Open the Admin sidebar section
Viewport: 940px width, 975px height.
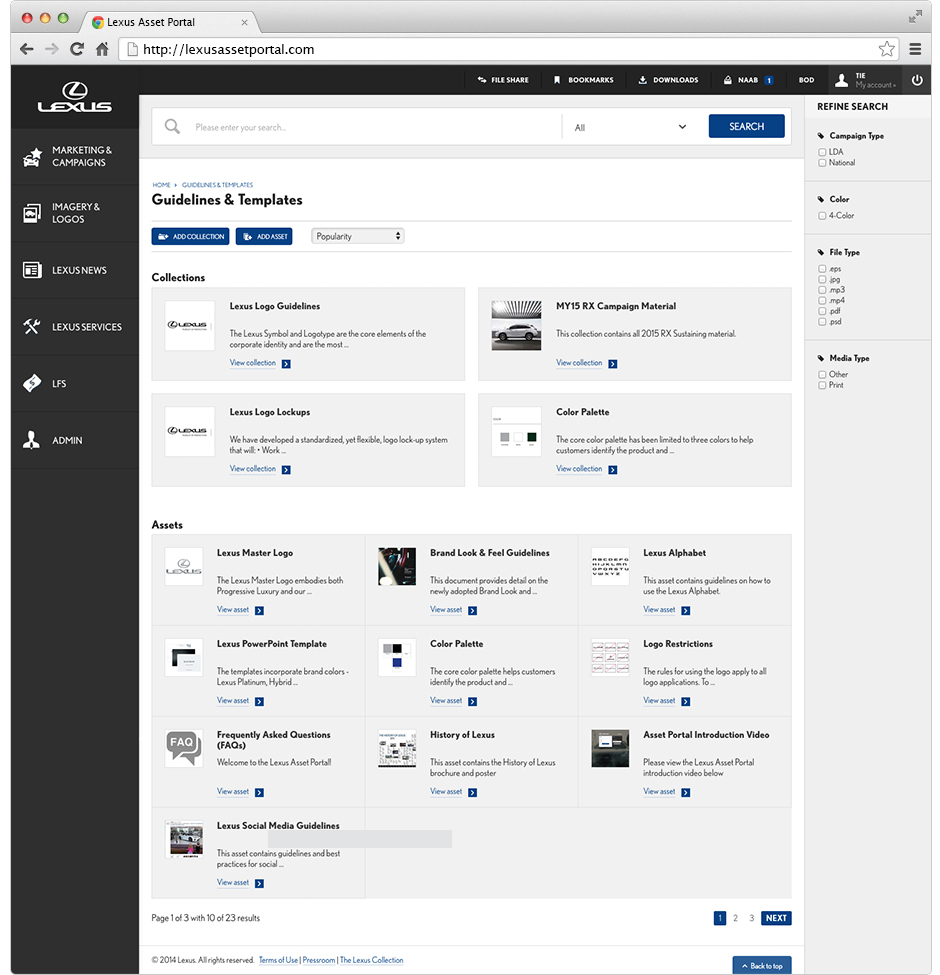pos(75,440)
